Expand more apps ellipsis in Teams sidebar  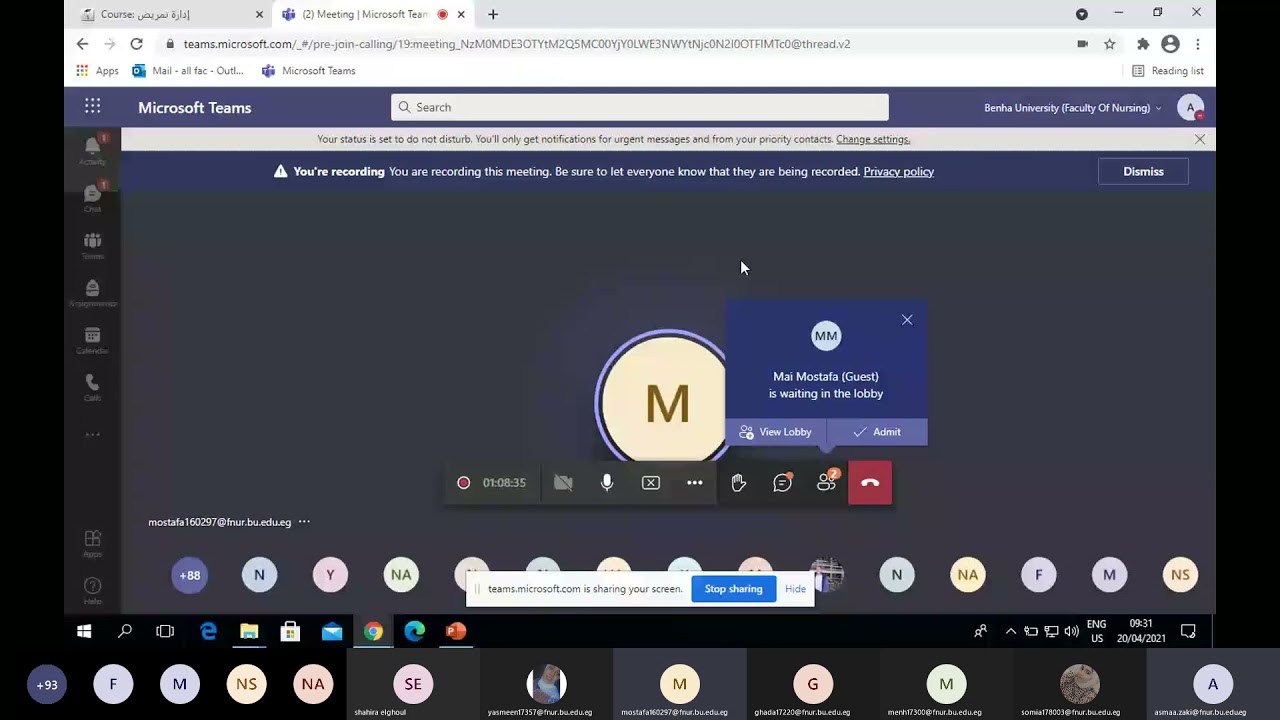[x=92, y=434]
